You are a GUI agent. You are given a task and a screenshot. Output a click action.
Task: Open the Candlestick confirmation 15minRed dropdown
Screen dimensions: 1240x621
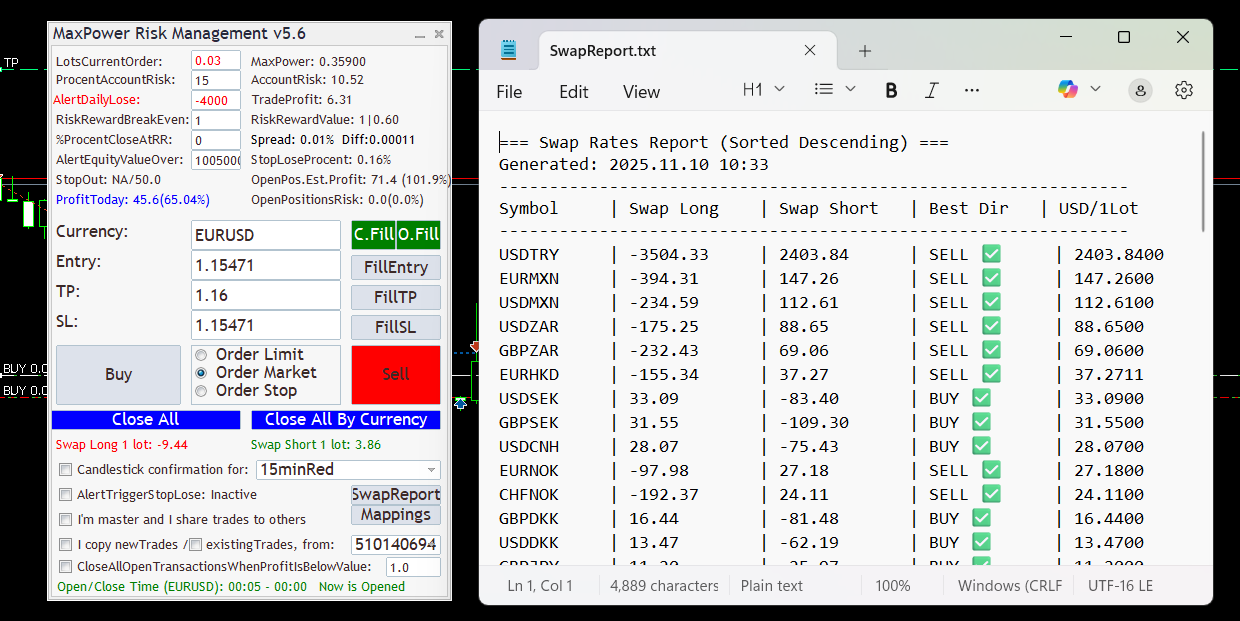pos(348,470)
